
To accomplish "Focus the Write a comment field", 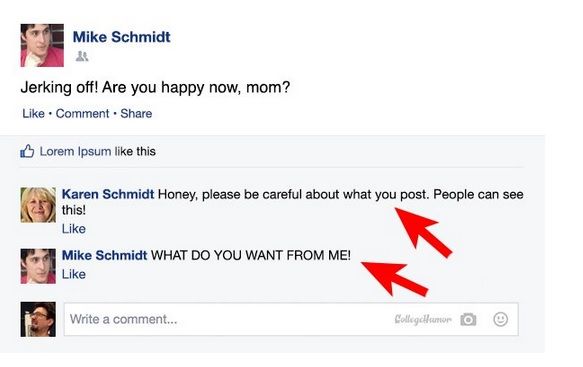I will pyautogui.click(x=291, y=319).
